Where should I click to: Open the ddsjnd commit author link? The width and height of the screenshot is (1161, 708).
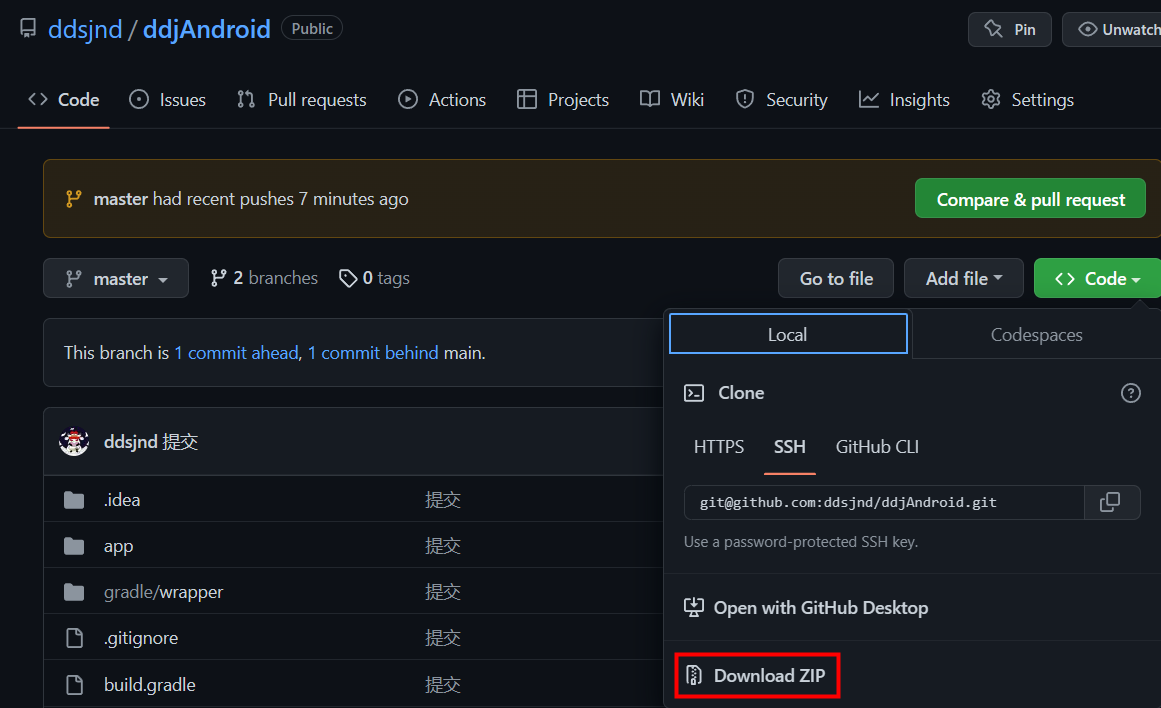(x=130, y=442)
